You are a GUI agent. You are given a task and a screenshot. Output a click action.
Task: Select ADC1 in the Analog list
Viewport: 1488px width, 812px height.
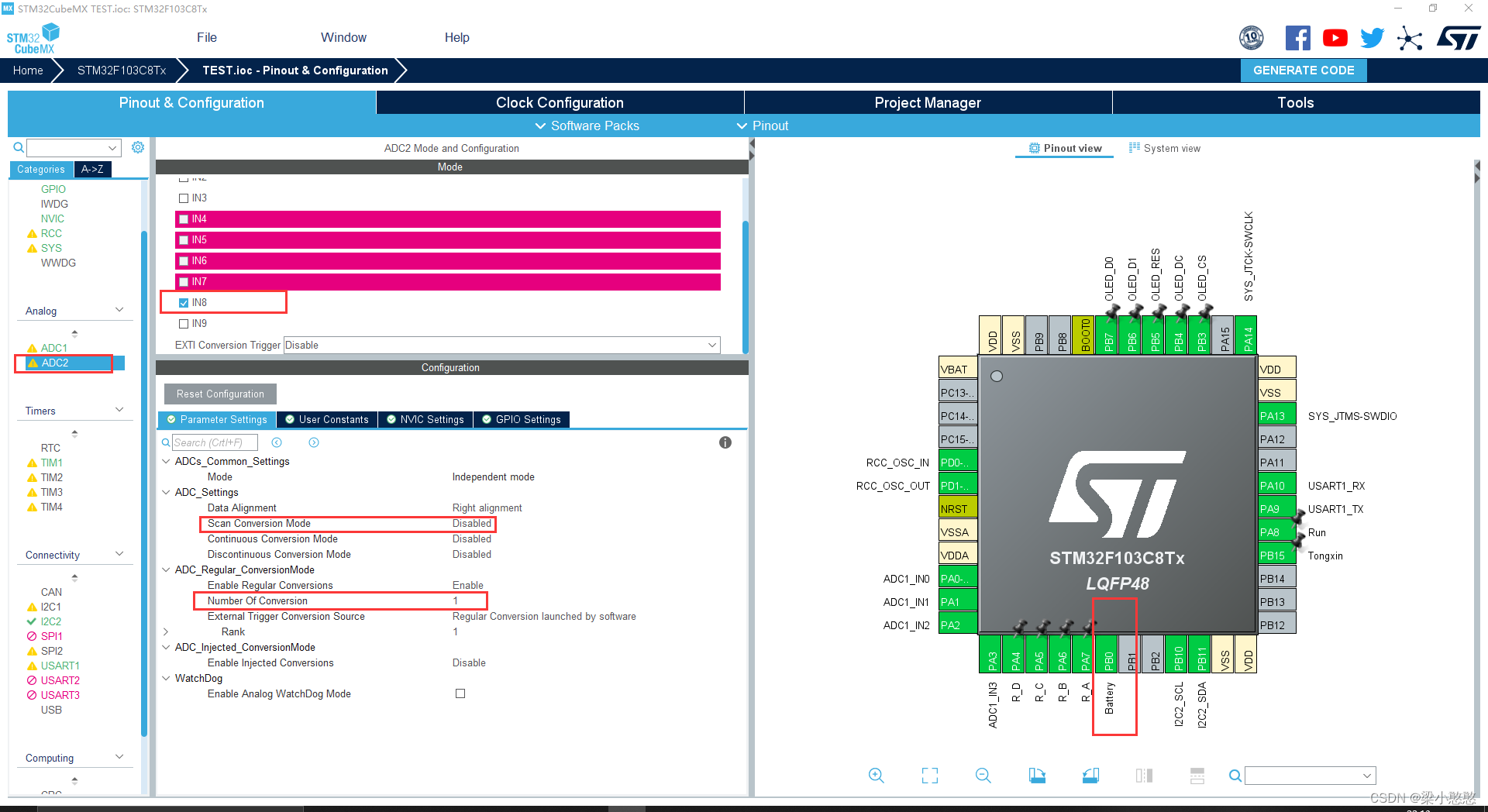[53, 348]
